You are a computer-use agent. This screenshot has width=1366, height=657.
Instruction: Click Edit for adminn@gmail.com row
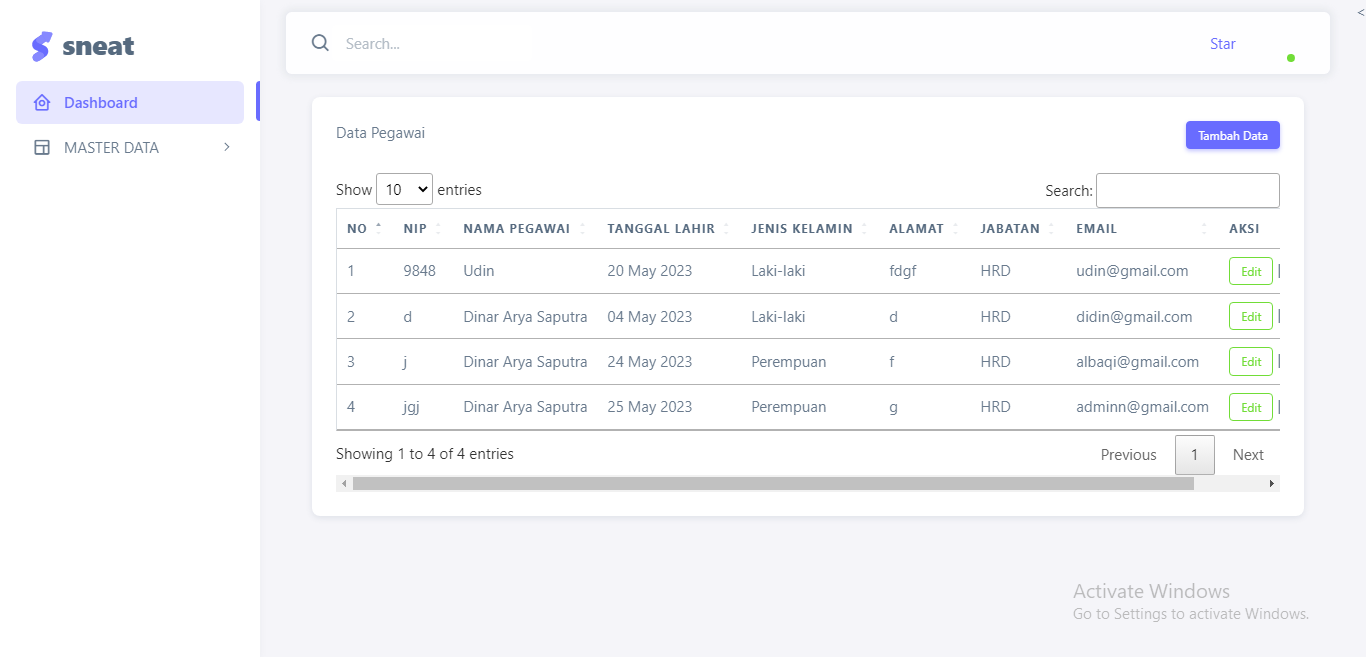(1250, 407)
